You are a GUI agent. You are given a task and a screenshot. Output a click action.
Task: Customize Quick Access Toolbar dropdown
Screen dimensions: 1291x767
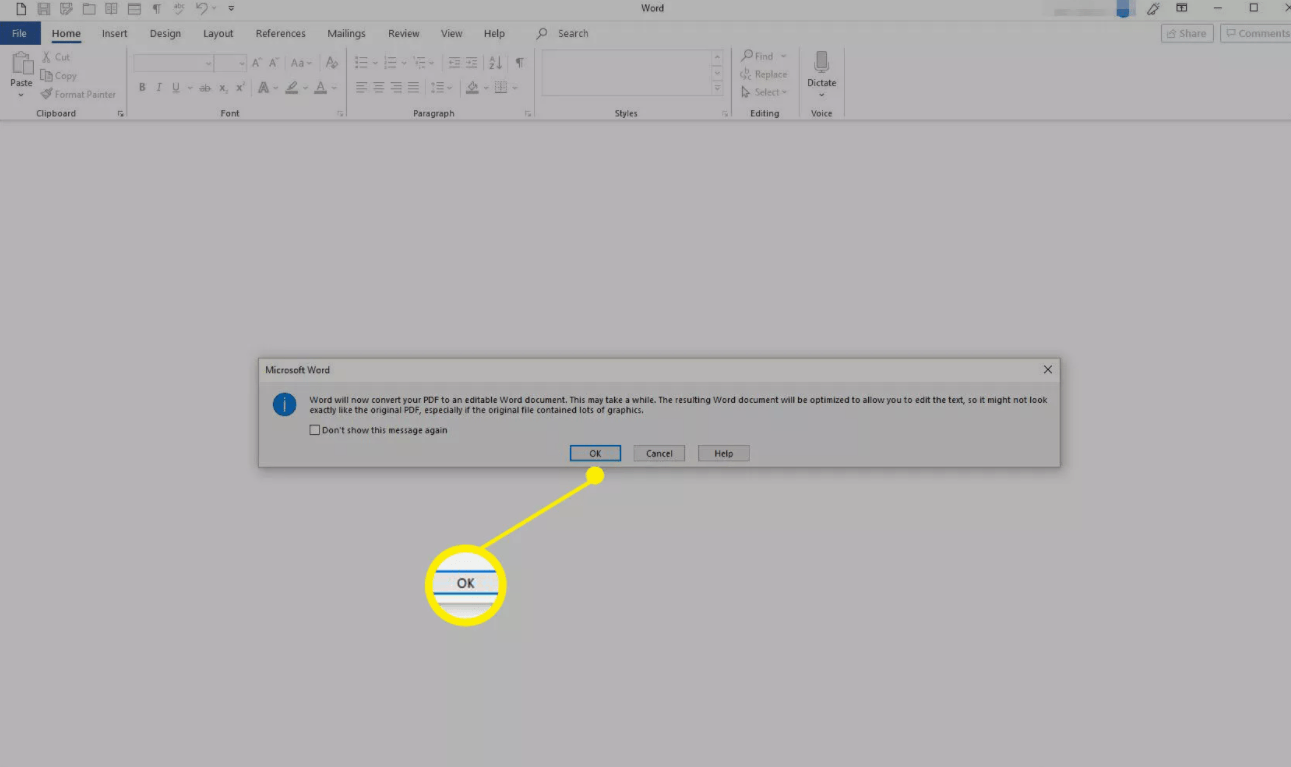(231, 9)
